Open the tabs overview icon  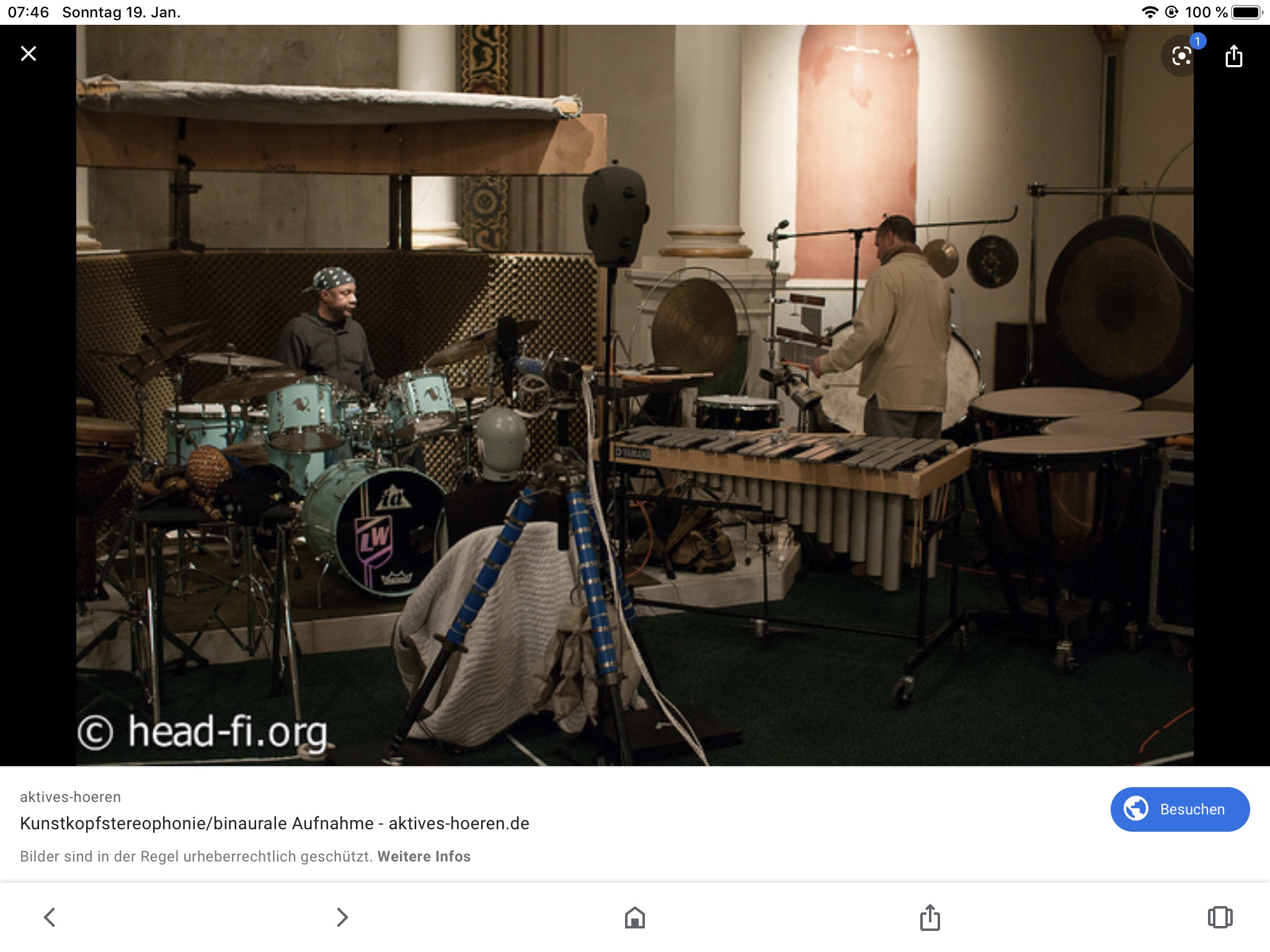1220,917
